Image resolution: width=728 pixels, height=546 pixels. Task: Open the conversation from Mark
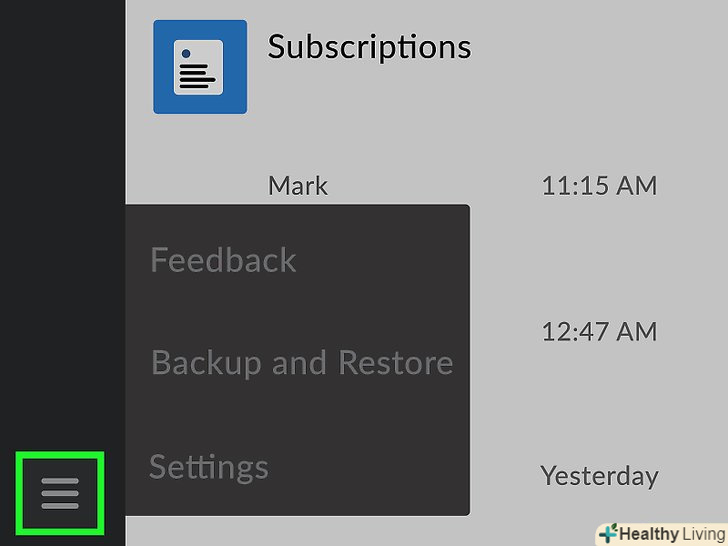click(298, 186)
